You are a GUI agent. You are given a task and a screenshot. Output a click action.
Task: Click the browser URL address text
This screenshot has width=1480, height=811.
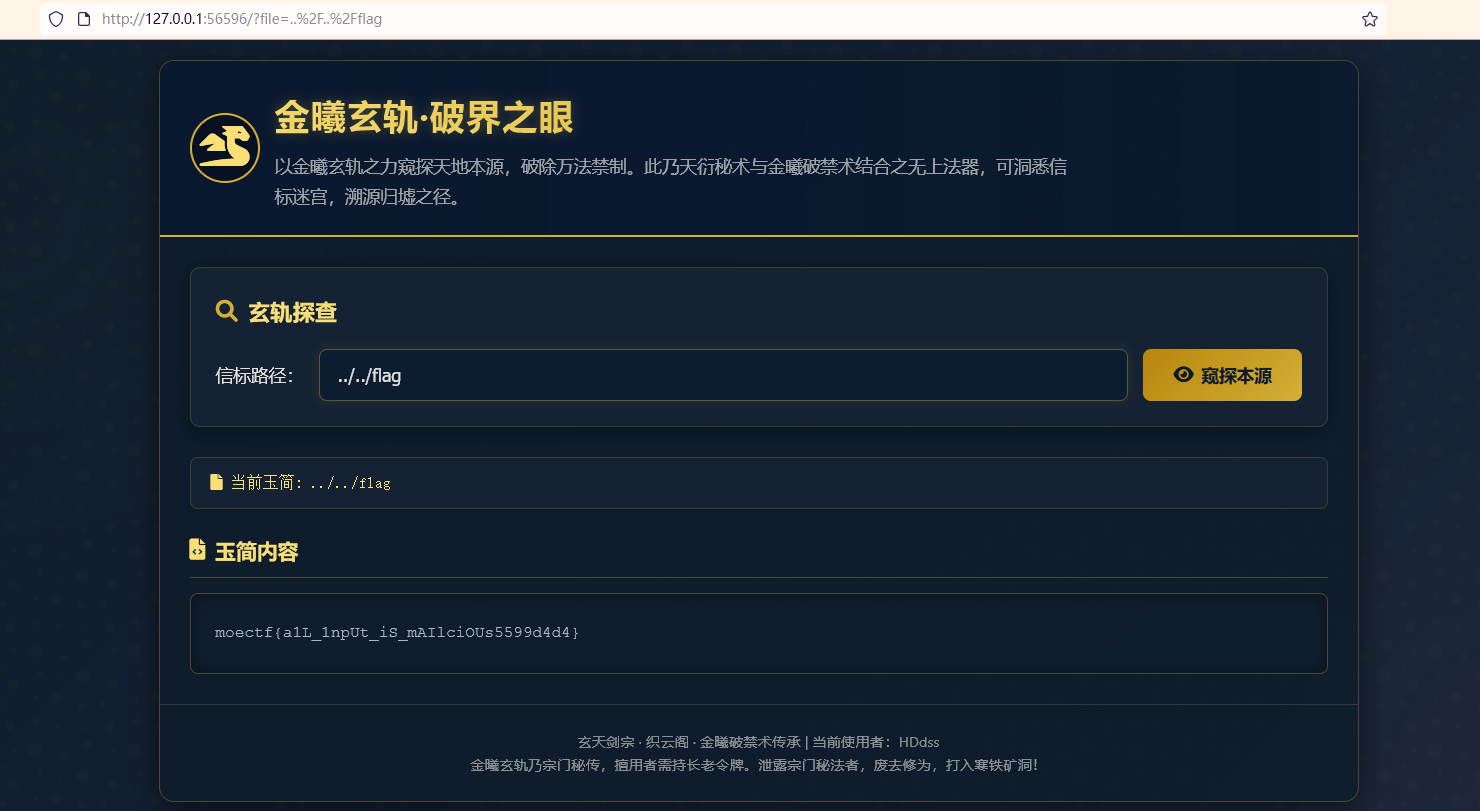click(242, 19)
